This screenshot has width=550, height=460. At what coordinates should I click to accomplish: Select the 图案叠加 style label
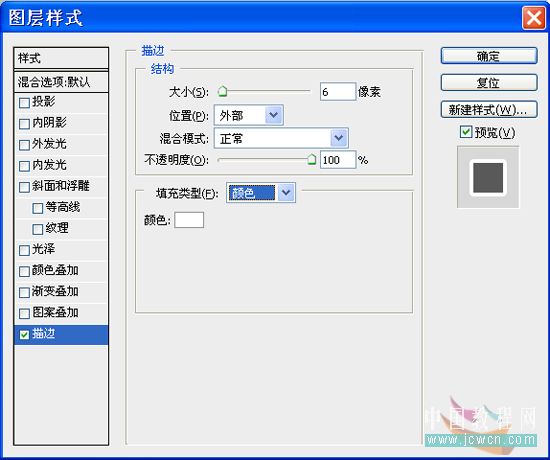click(x=55, y=312)
